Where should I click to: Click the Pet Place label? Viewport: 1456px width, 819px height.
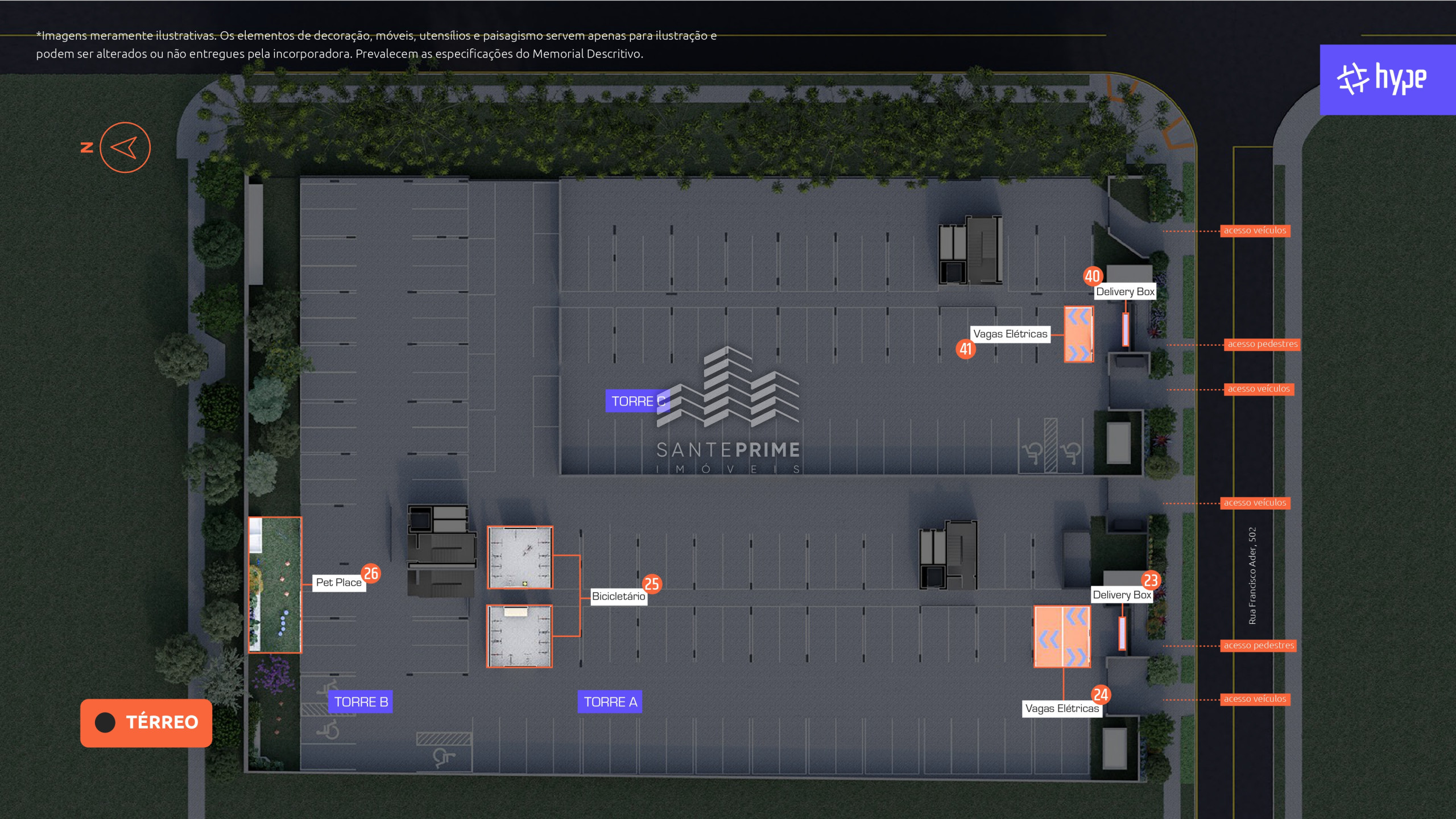click(x=338, y=582)
